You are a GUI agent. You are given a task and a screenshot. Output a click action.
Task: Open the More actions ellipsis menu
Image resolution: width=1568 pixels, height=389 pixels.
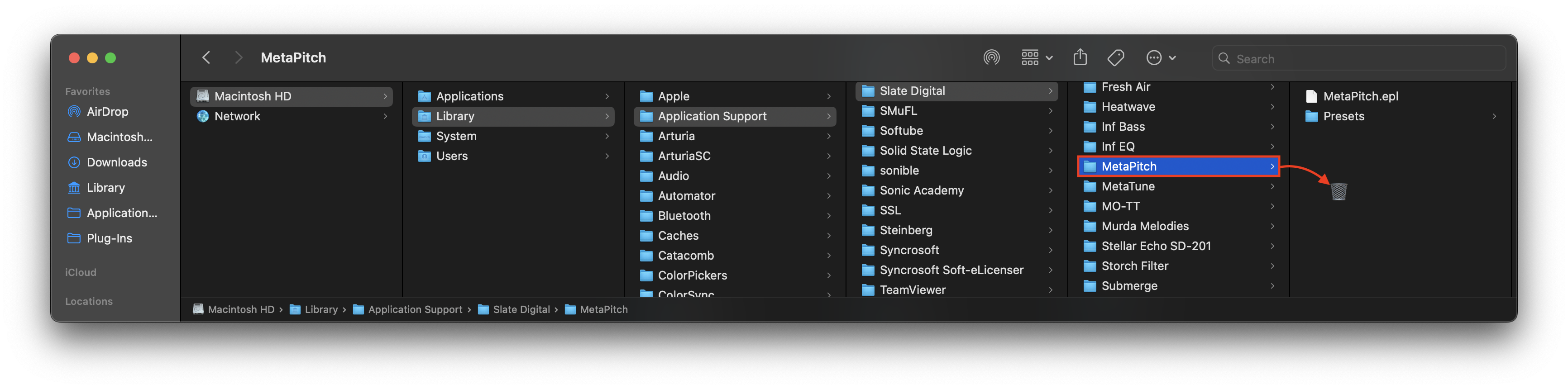click(x=1160, y=58)
